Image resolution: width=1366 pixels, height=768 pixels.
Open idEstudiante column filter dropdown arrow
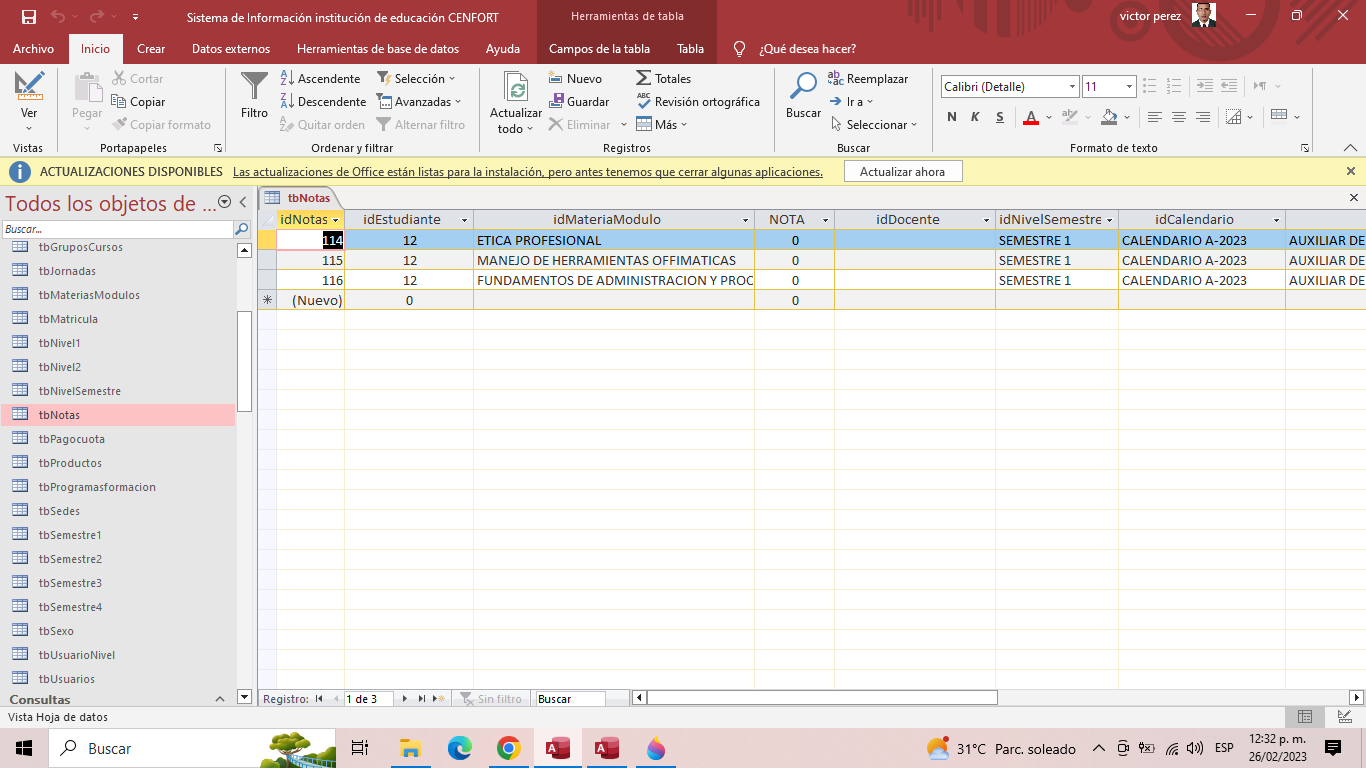463,220
